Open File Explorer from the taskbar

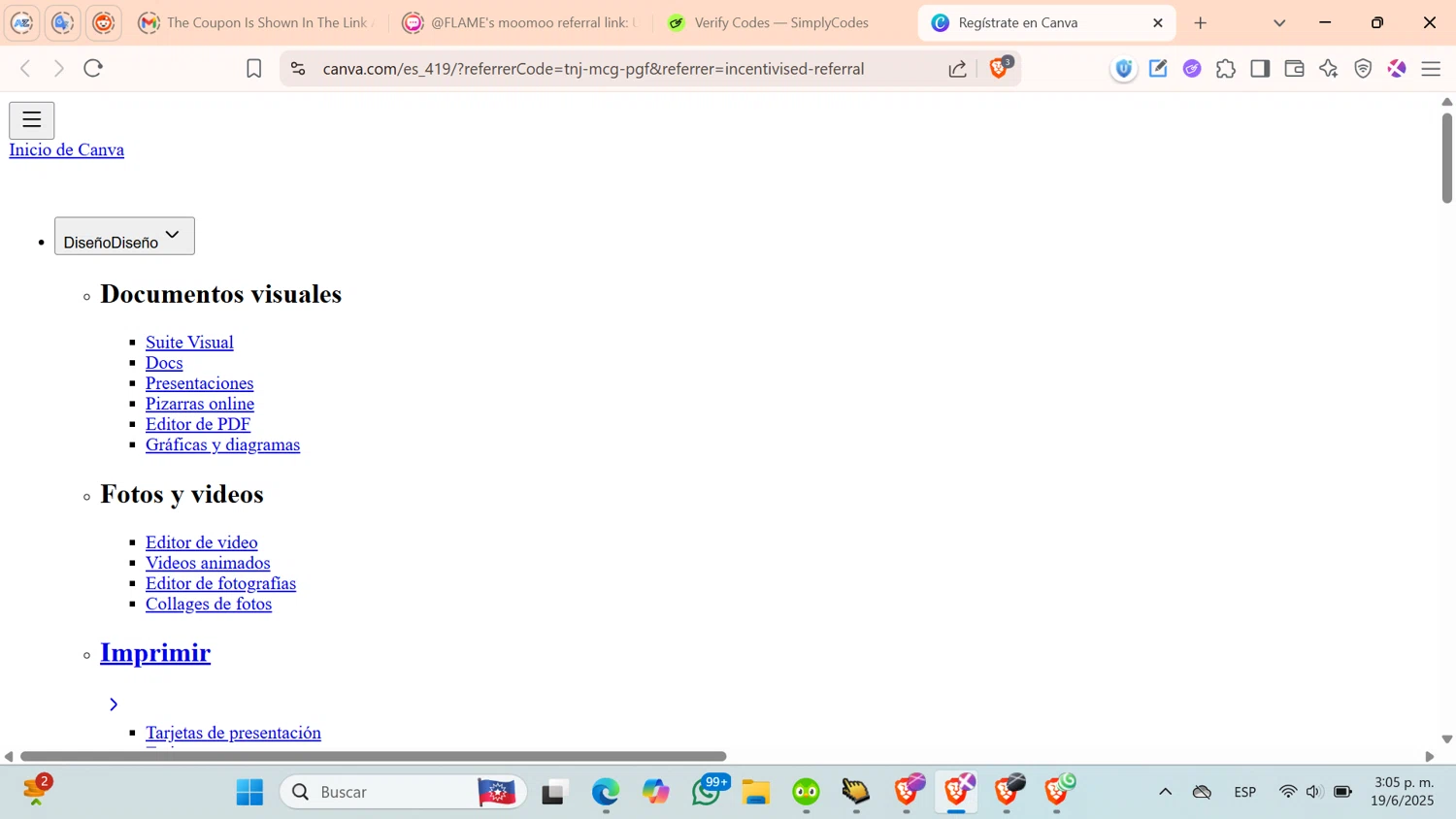(x=756, y=792)
